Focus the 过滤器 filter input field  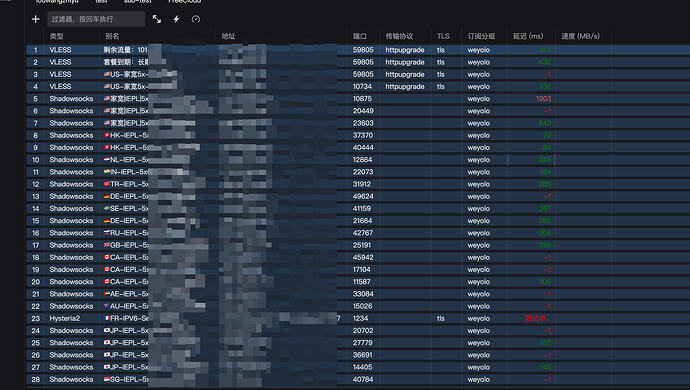(x=96, y=19)
